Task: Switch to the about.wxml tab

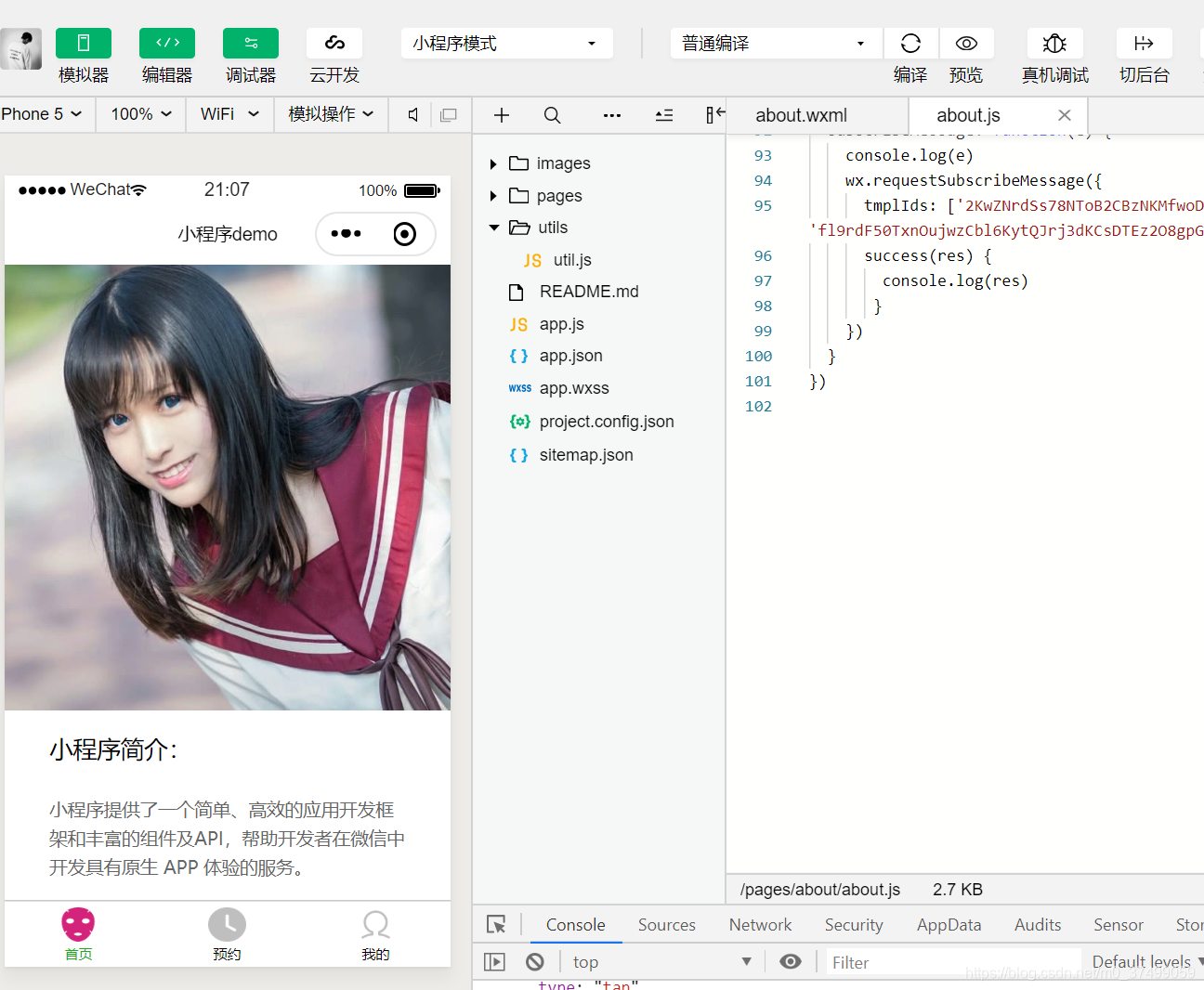Action: [801, 114]
